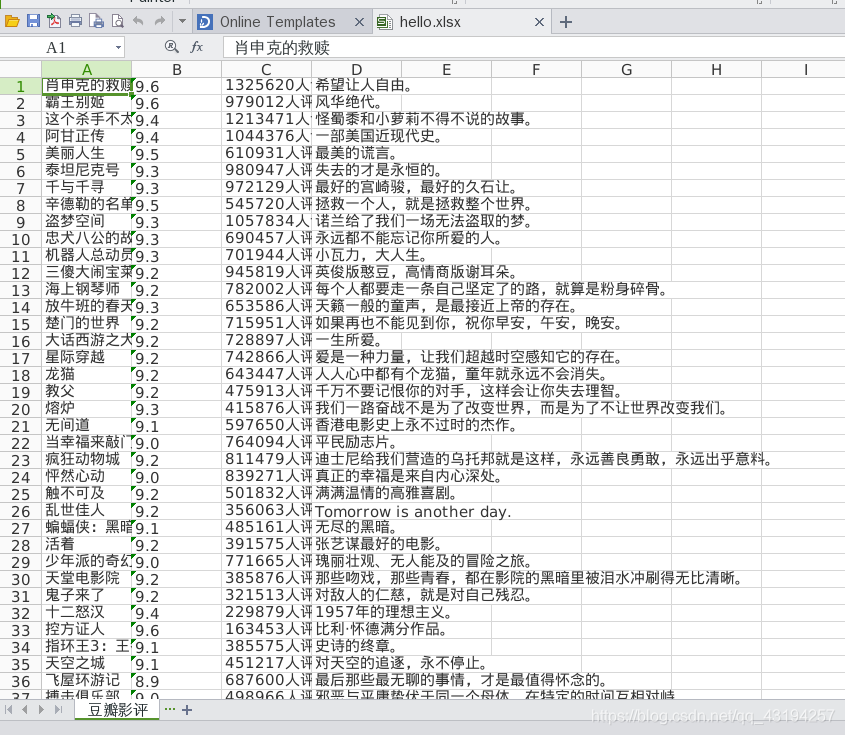845x735 pixels.
Task: Select cell 泰坦尼克号
Action: pyautogui.click(x=87, y=171)
